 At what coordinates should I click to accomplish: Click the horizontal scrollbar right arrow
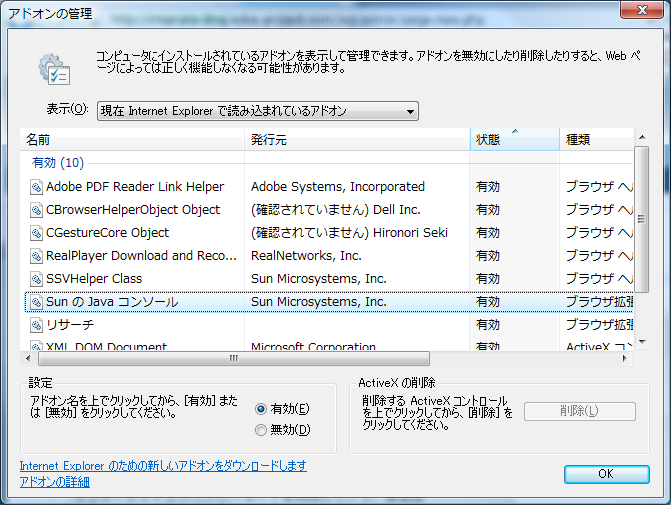[x=625, y=358]
